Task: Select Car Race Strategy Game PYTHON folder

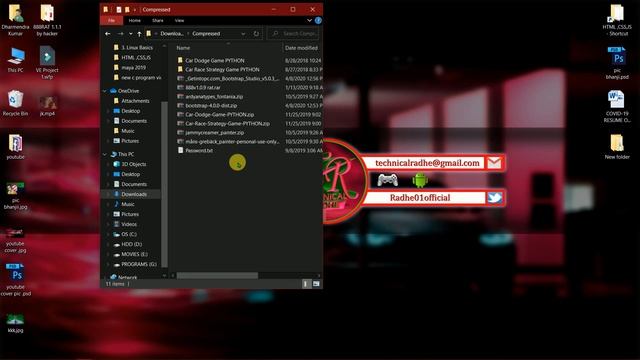Action: (x=222, y=69)
